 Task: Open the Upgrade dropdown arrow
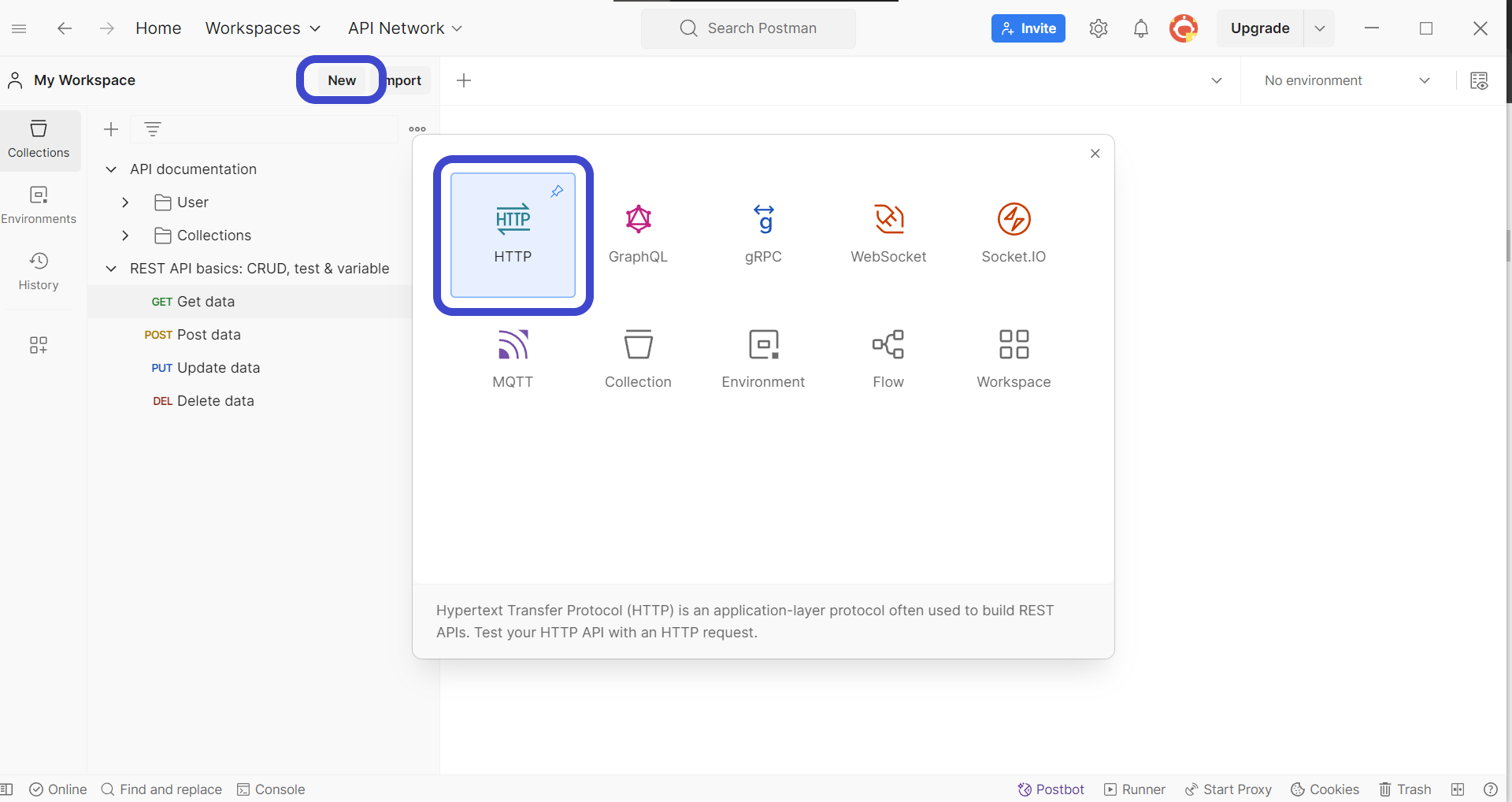pos(1320,28)
